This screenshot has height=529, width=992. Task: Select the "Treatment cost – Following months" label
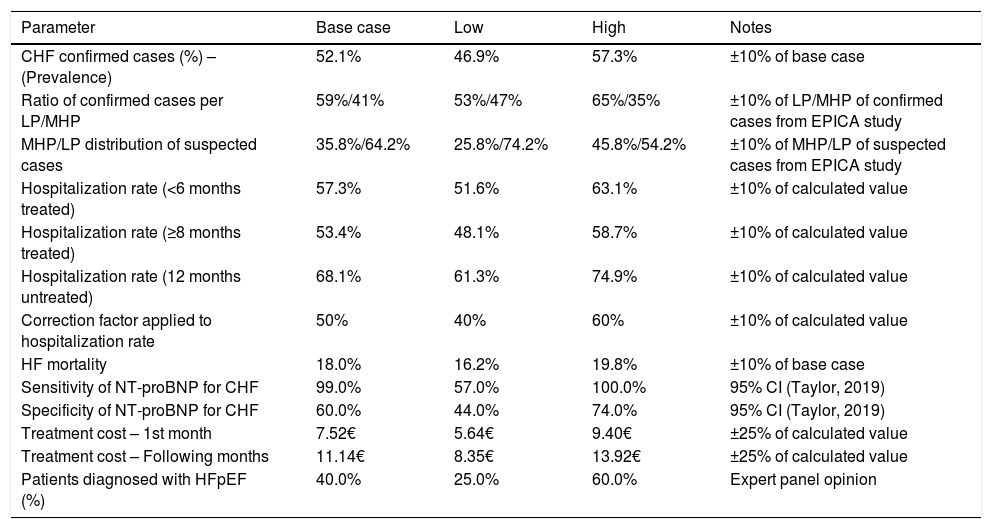pos(145,457)
